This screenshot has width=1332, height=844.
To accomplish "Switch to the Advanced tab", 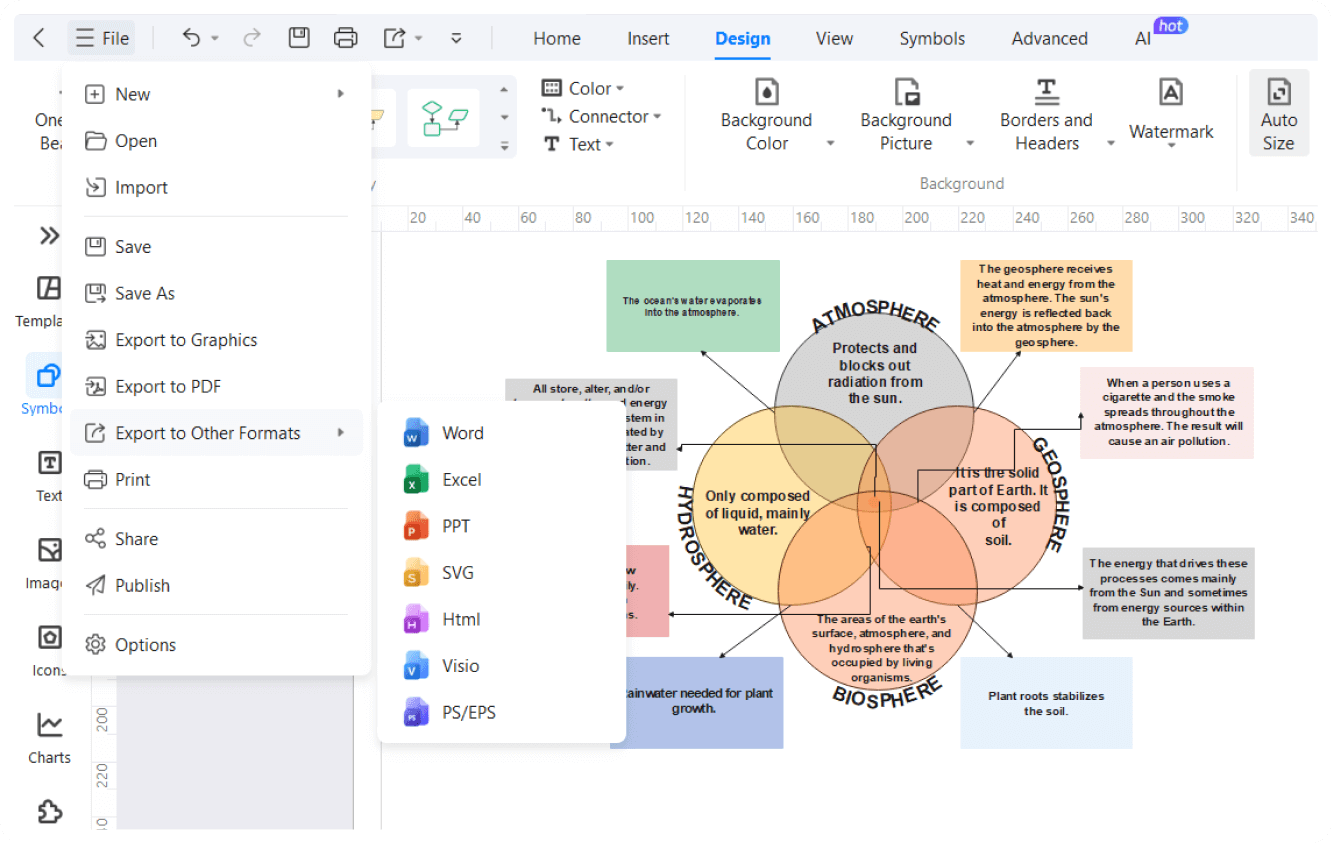I will click(1049, 39).
